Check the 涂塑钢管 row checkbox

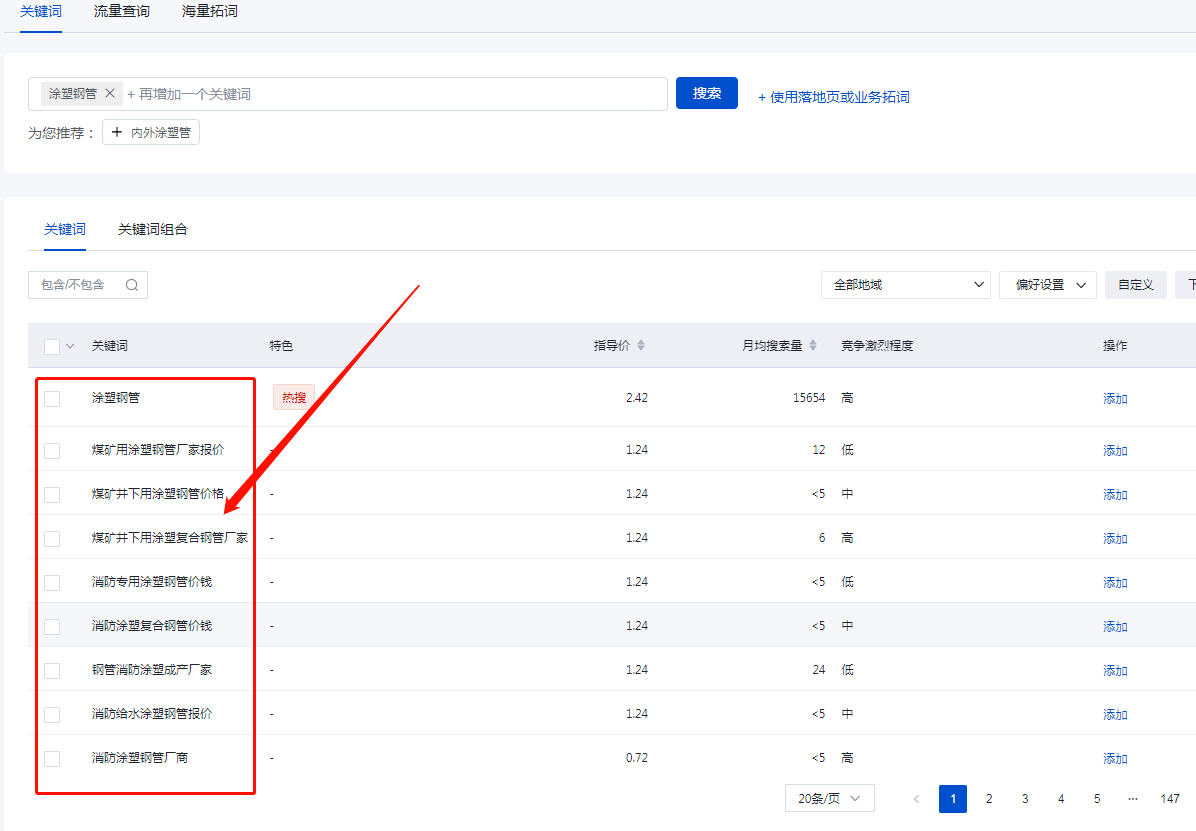[x=52, y=398]
